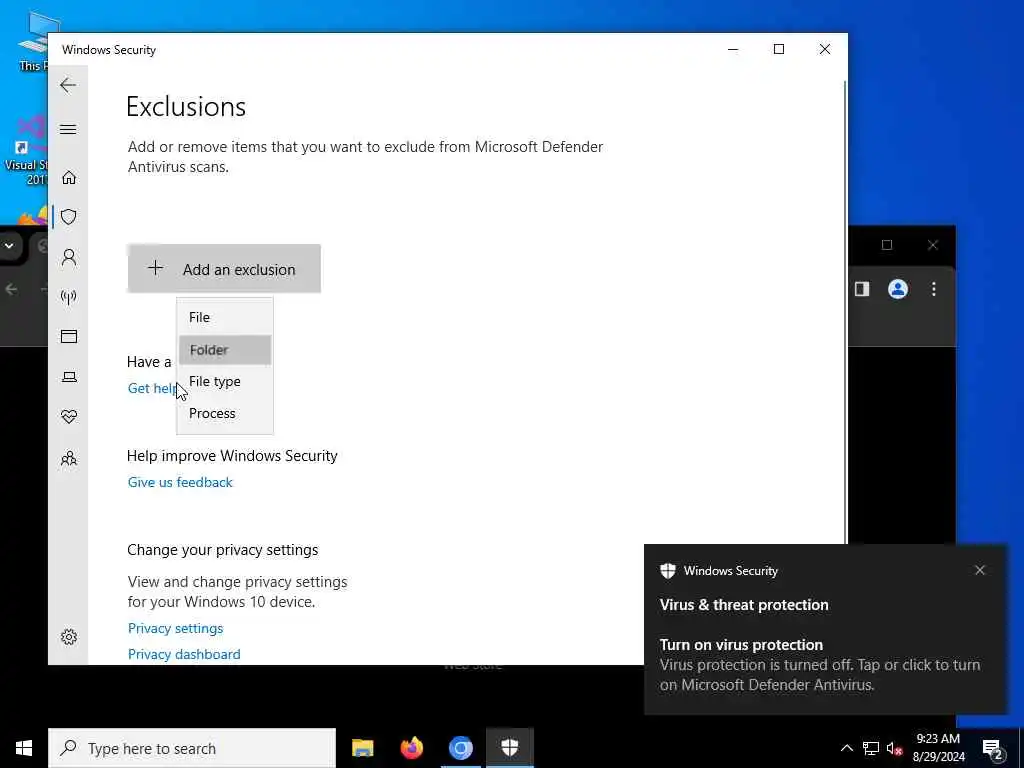
Task: Open the Get help link
Action: click(x=152, y=388)
